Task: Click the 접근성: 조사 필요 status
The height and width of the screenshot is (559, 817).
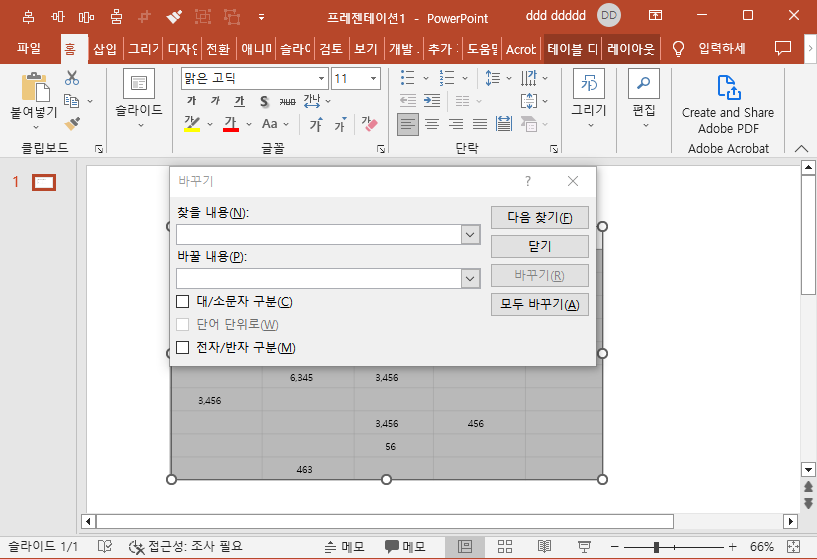Action: click(186, 546)
